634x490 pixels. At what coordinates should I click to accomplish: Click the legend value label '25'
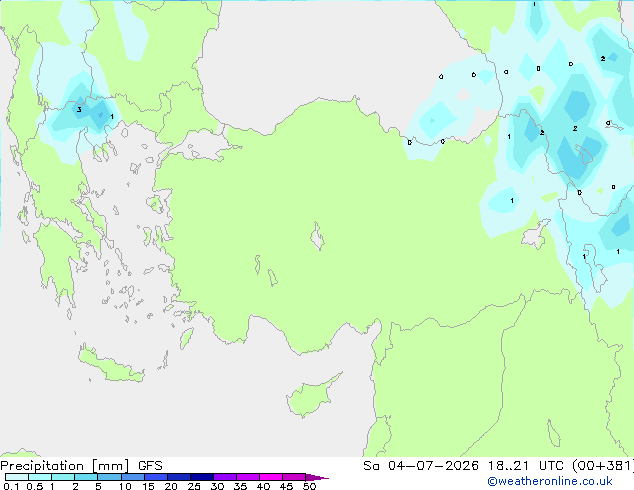click(194, 486)
